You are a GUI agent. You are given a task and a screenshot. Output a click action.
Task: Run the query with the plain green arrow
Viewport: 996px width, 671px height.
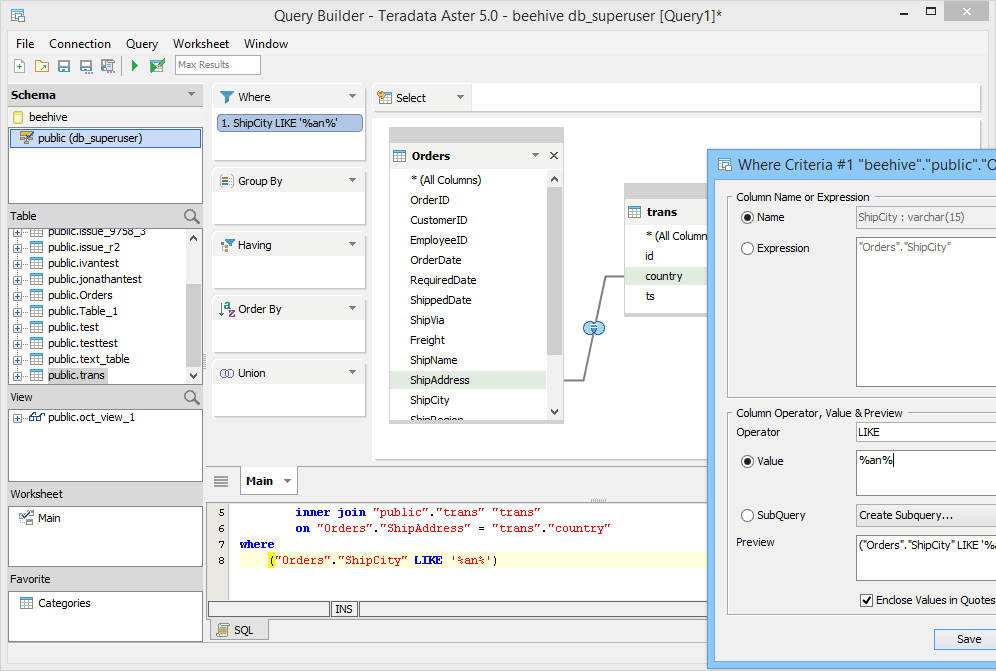(135, 65)
